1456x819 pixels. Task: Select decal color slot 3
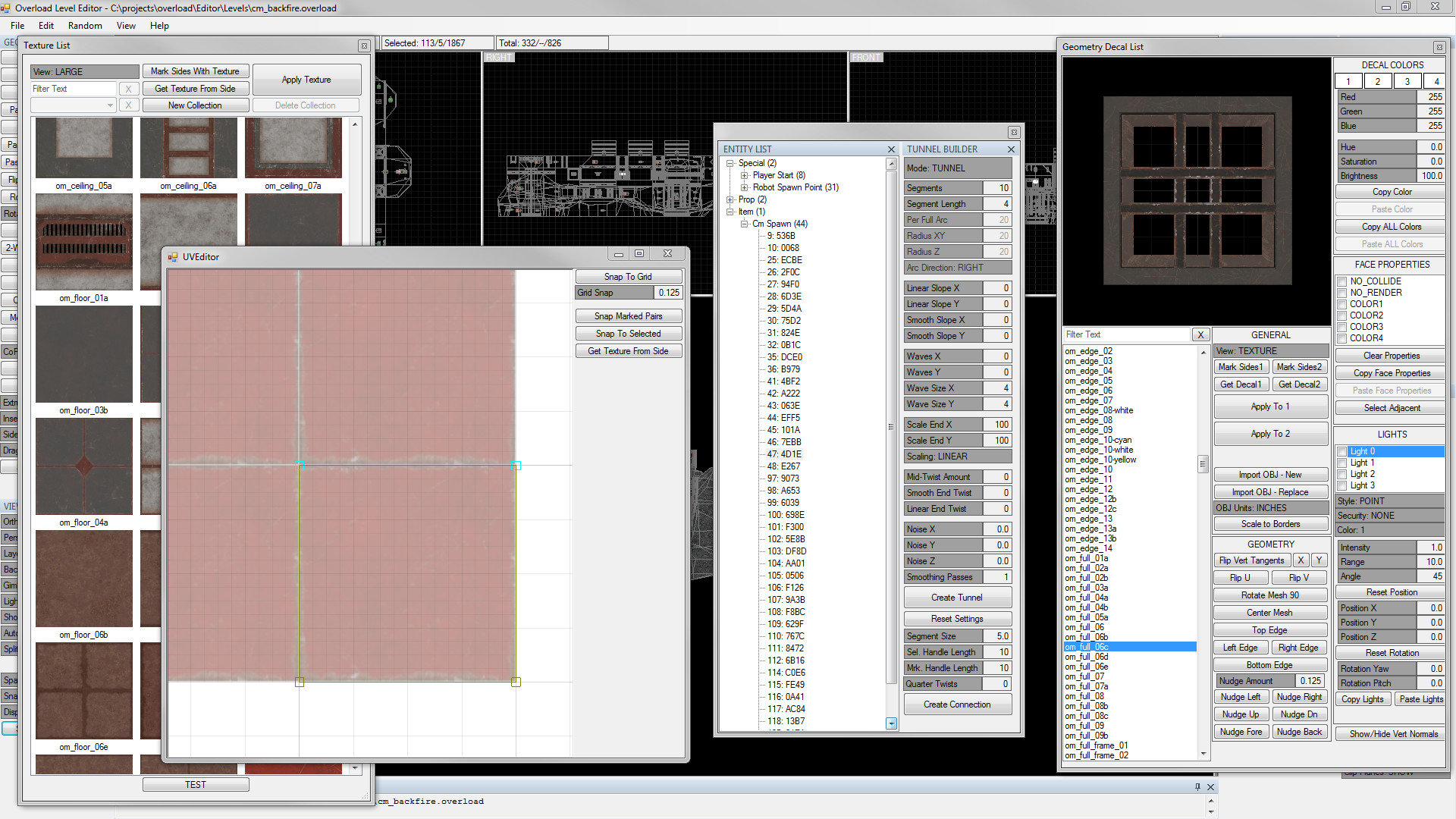coord(1407,81)
